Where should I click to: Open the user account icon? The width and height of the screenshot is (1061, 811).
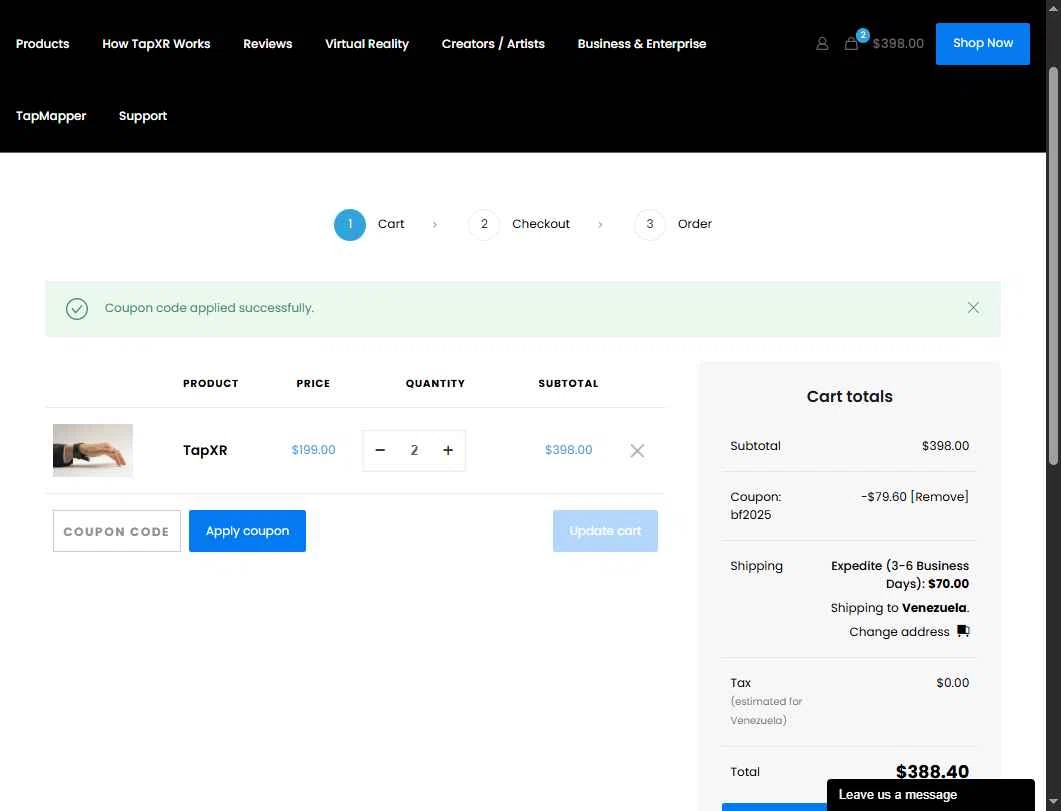(821, 43)
